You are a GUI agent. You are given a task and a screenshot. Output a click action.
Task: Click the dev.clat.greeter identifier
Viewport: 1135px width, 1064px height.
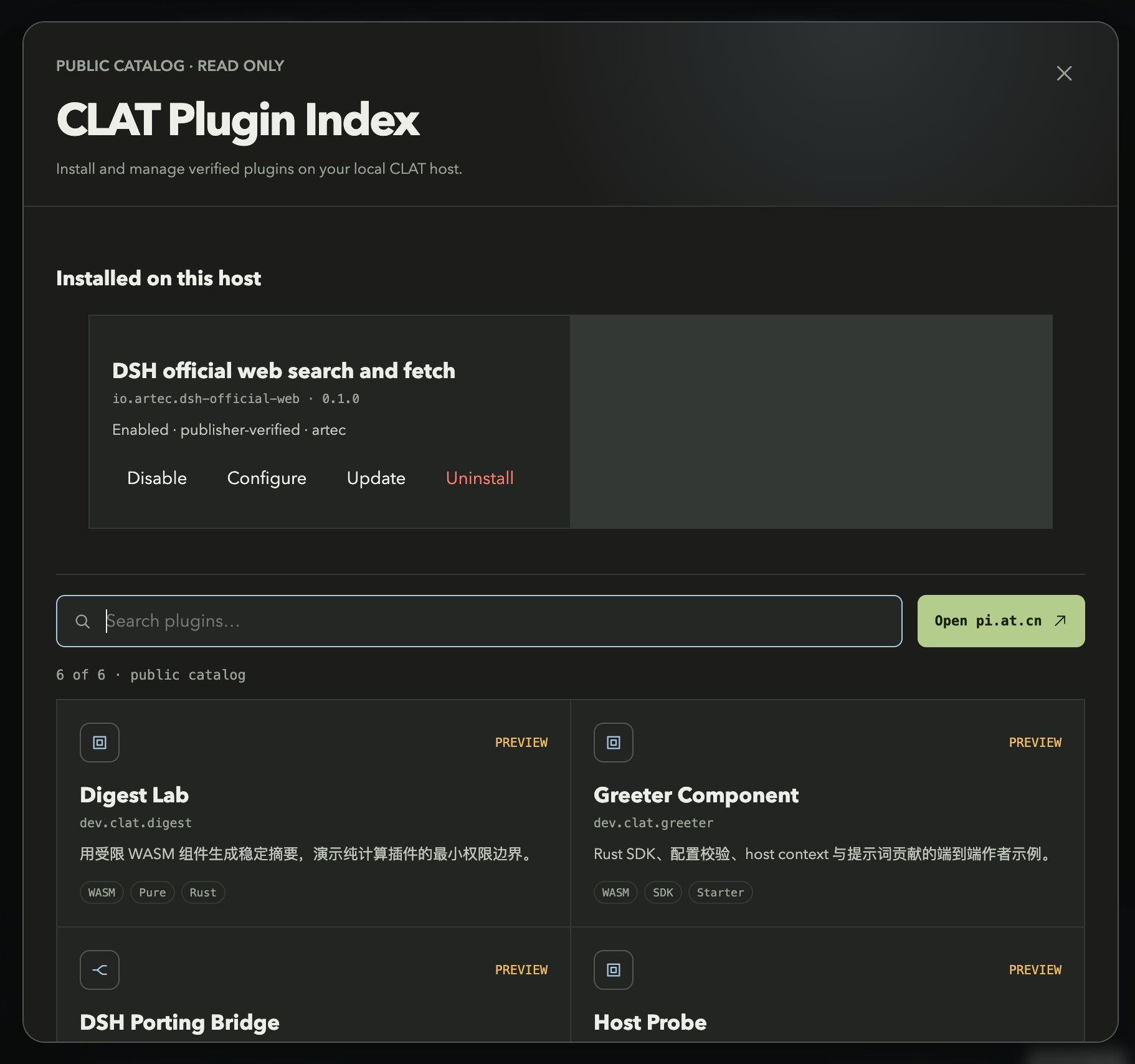(653, 823)
